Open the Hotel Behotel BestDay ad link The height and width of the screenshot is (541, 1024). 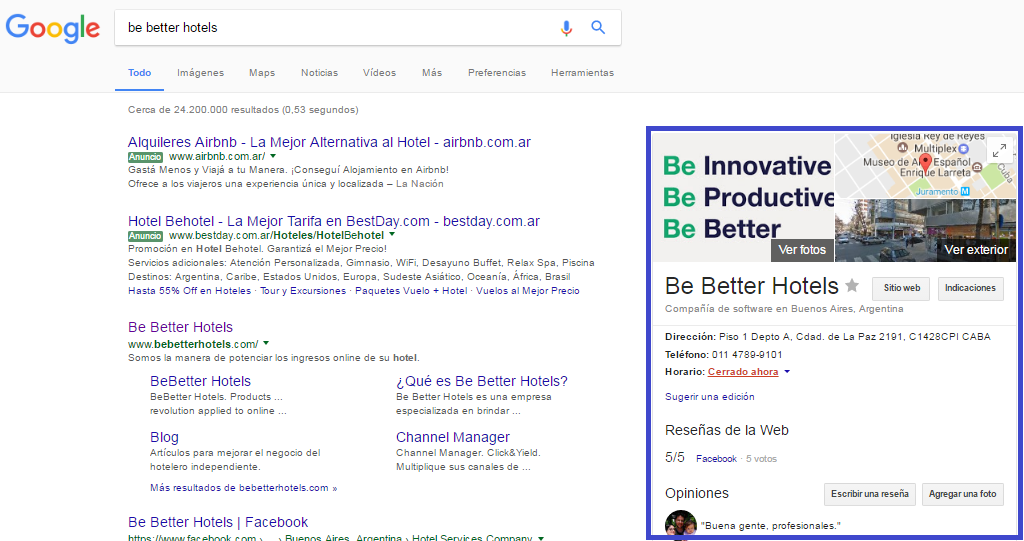coord(334,221)
